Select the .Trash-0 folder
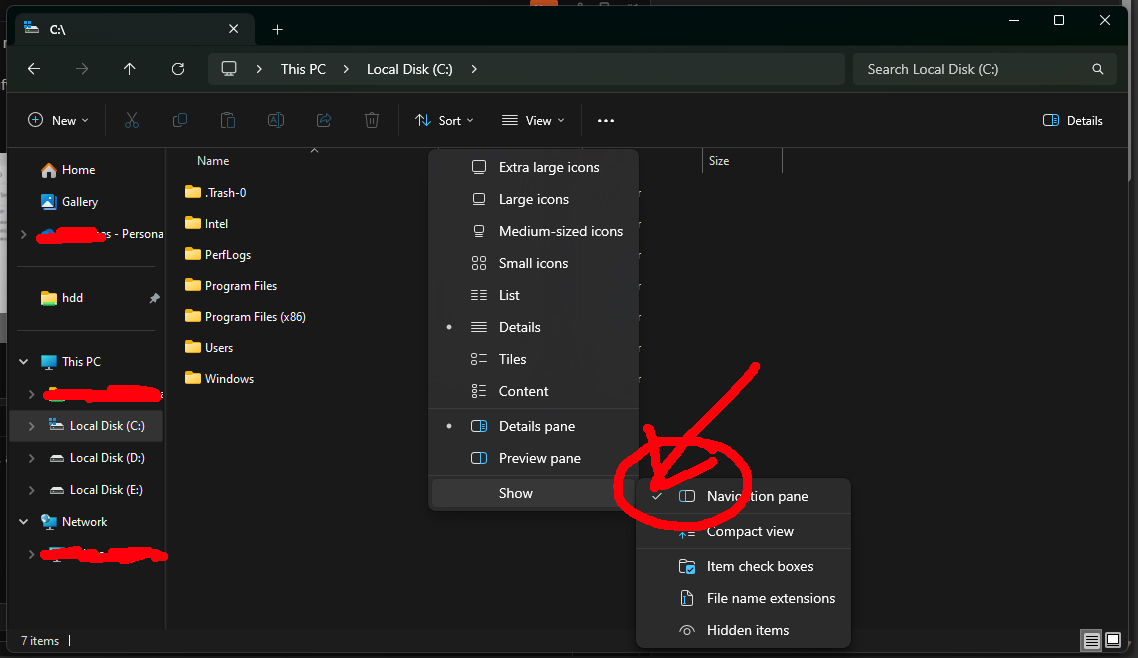 pos(216,192)
